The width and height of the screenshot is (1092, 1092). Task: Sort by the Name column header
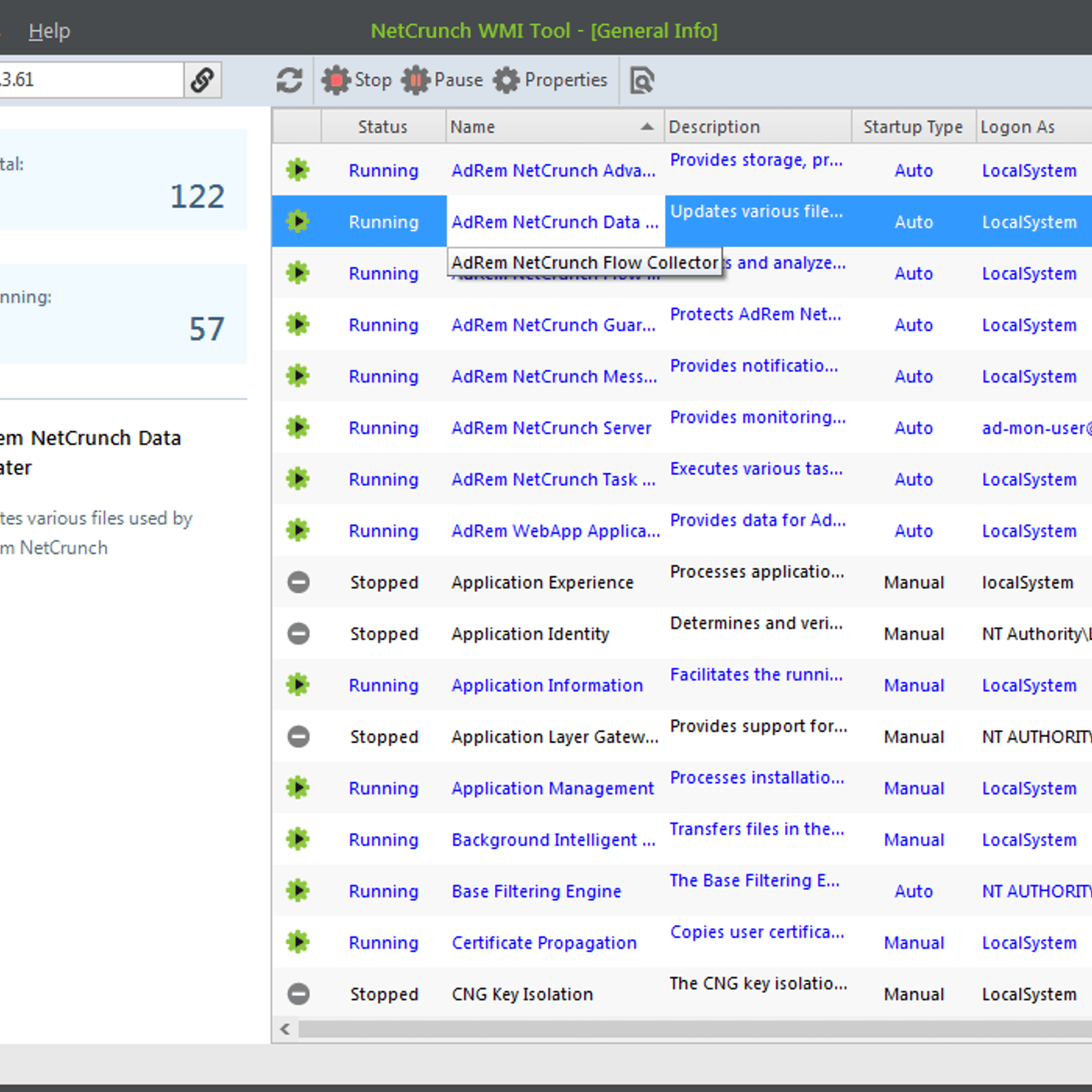555,127
